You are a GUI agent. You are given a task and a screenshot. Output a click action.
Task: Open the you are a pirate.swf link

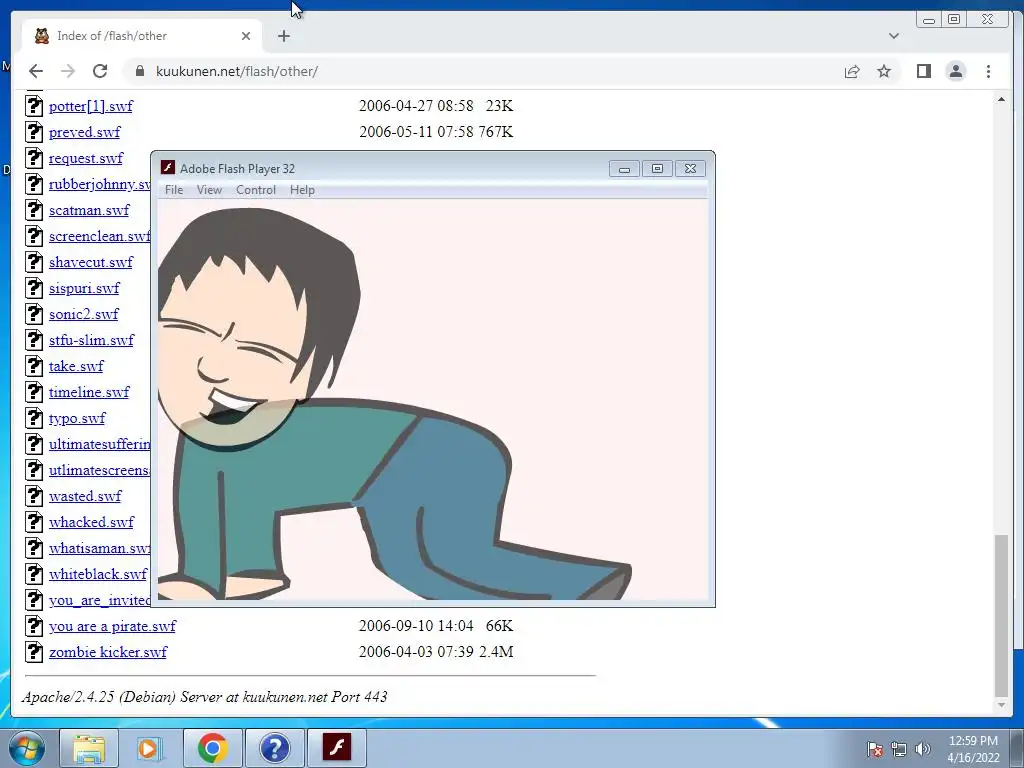pos(112,626)
